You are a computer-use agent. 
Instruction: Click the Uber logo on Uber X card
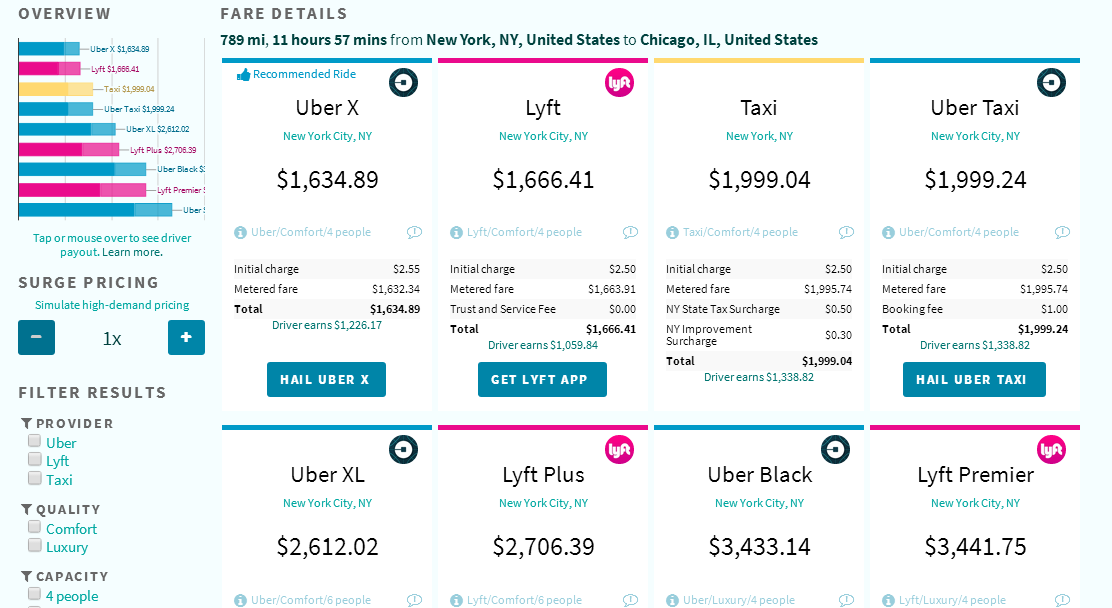tap(403, 83)
